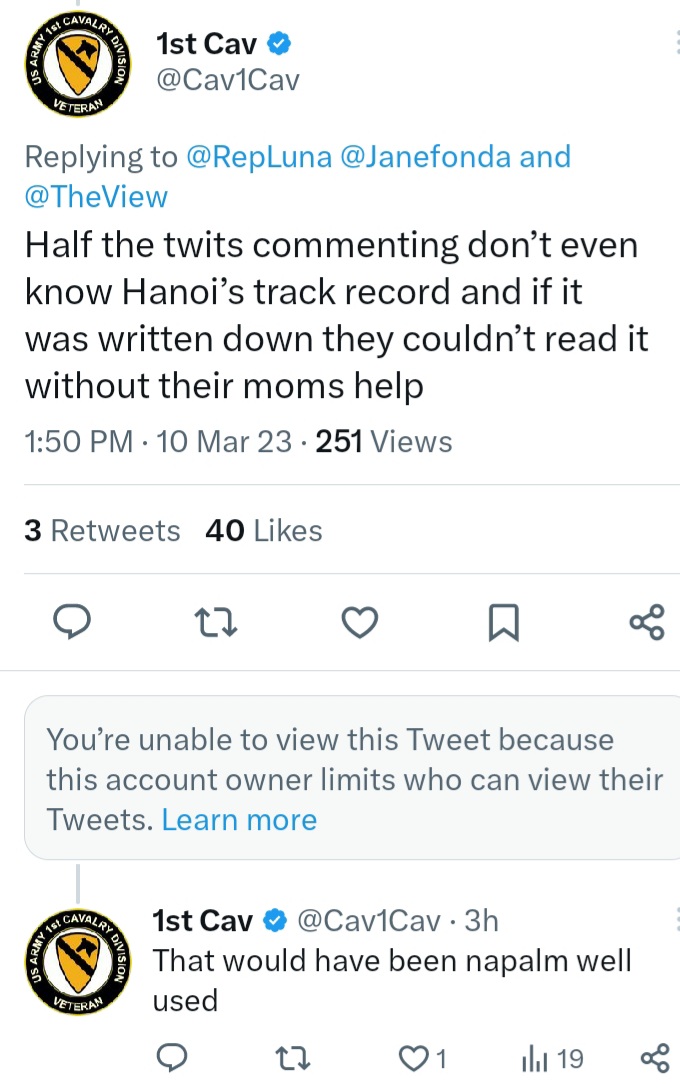This screenshot has height=1090, width=680.
Task: Share the napalm reply tweet
Action: 654,1059
